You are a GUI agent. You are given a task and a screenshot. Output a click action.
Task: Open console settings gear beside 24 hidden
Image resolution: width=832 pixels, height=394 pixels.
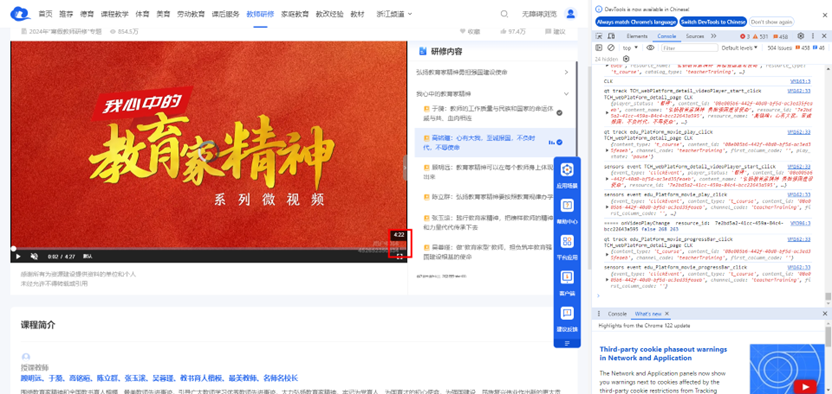click(626, 59)
